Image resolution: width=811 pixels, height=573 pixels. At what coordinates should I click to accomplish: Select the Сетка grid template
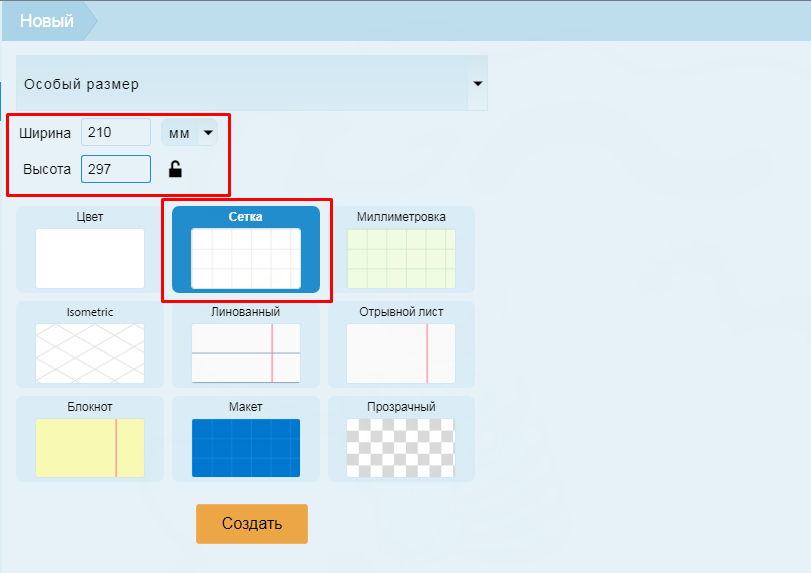coord(246,250)
